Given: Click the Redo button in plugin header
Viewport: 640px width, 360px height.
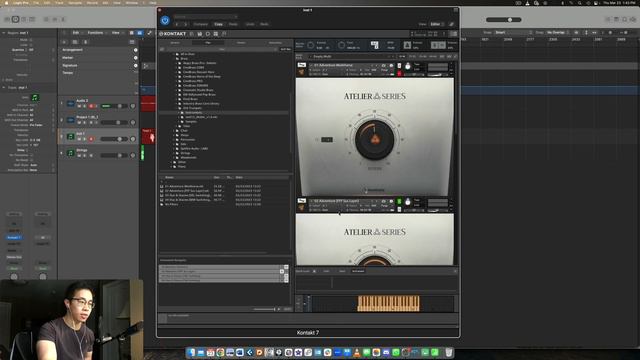Looking at the screenshot, I should (x=264, y=24).
